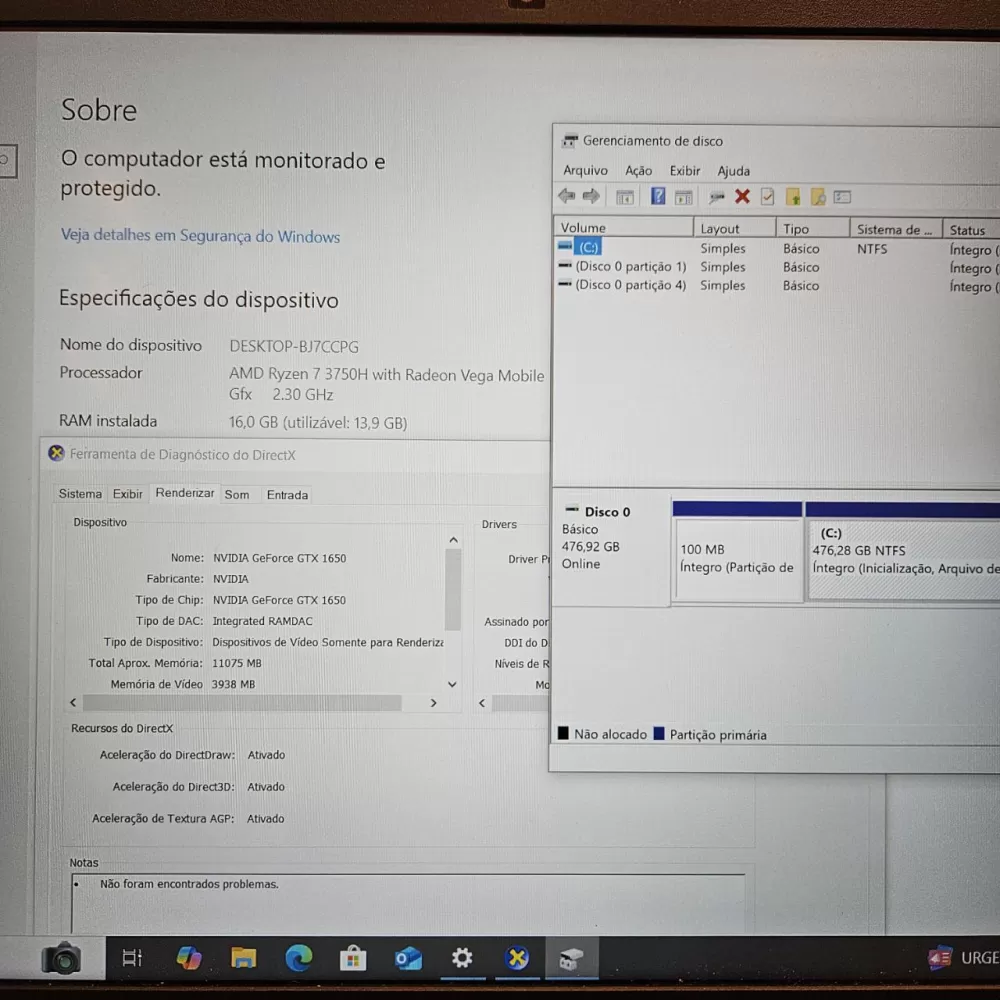This screenshot has width=1000, height=1000.
Task: Toggle the action pane toolbar icon
Action: [x=684, y=197]
